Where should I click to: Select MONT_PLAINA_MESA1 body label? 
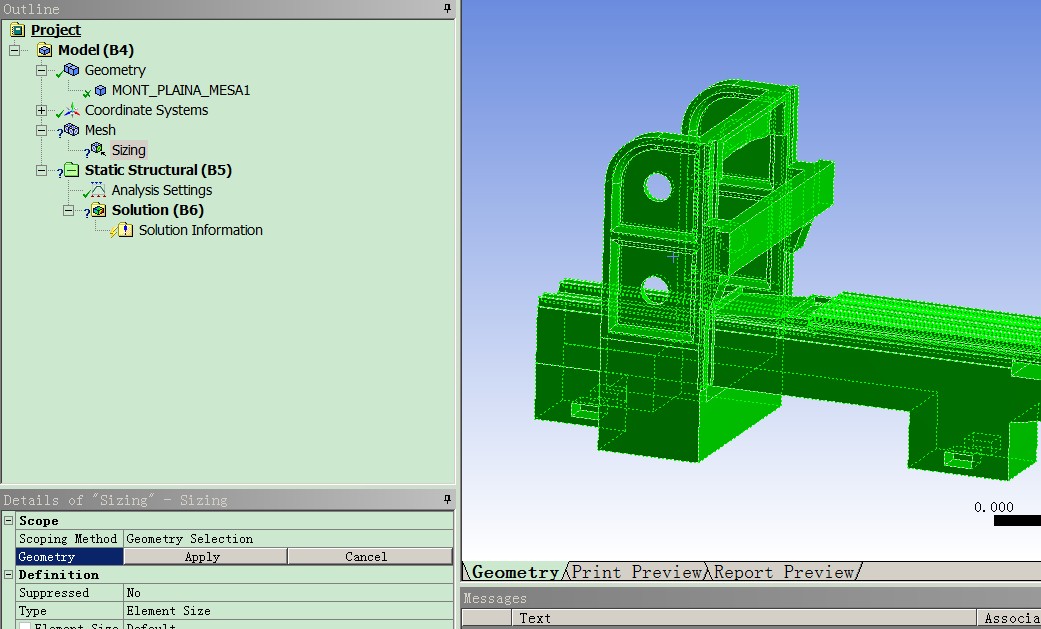181,90
